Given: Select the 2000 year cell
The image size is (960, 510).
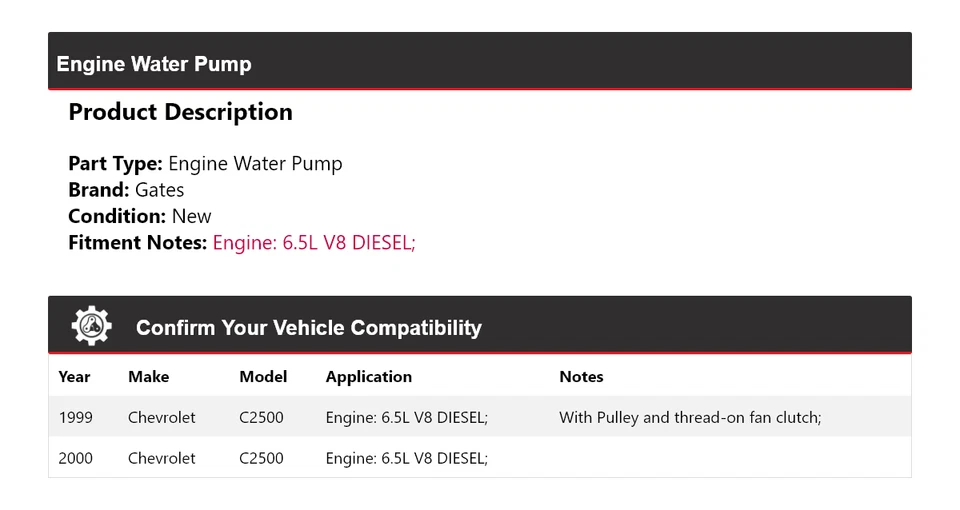Looking at the screenshot, I should (76, 458).
